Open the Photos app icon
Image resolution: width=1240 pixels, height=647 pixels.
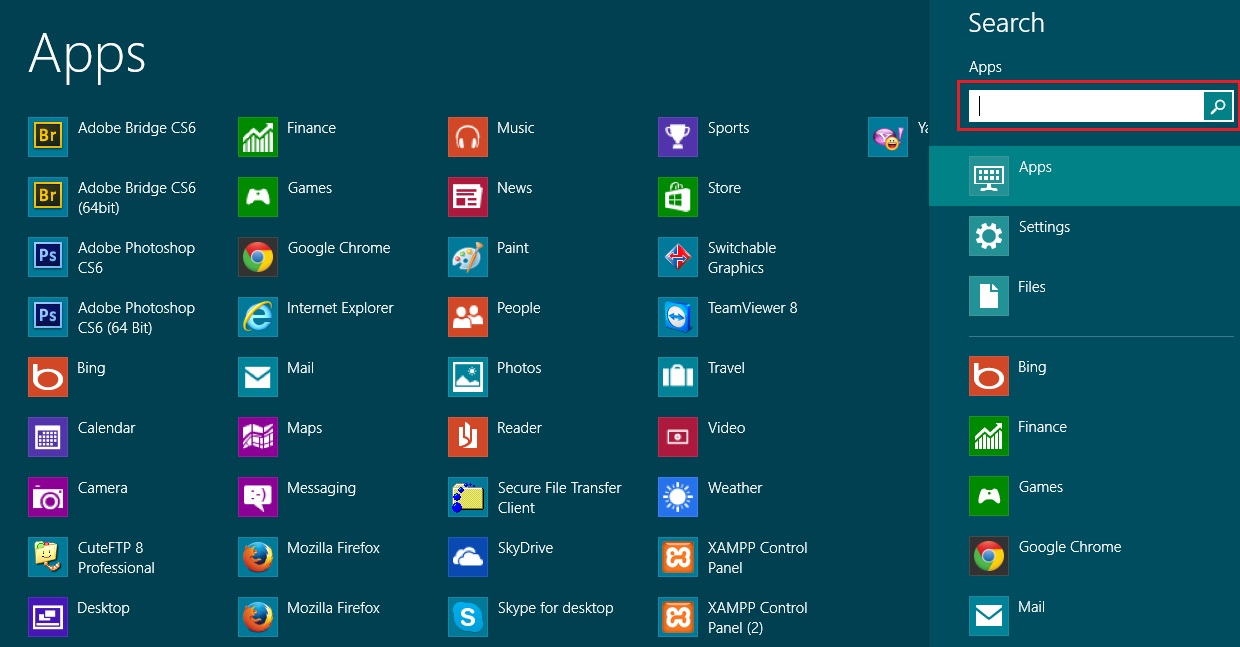tap(468, 377)
